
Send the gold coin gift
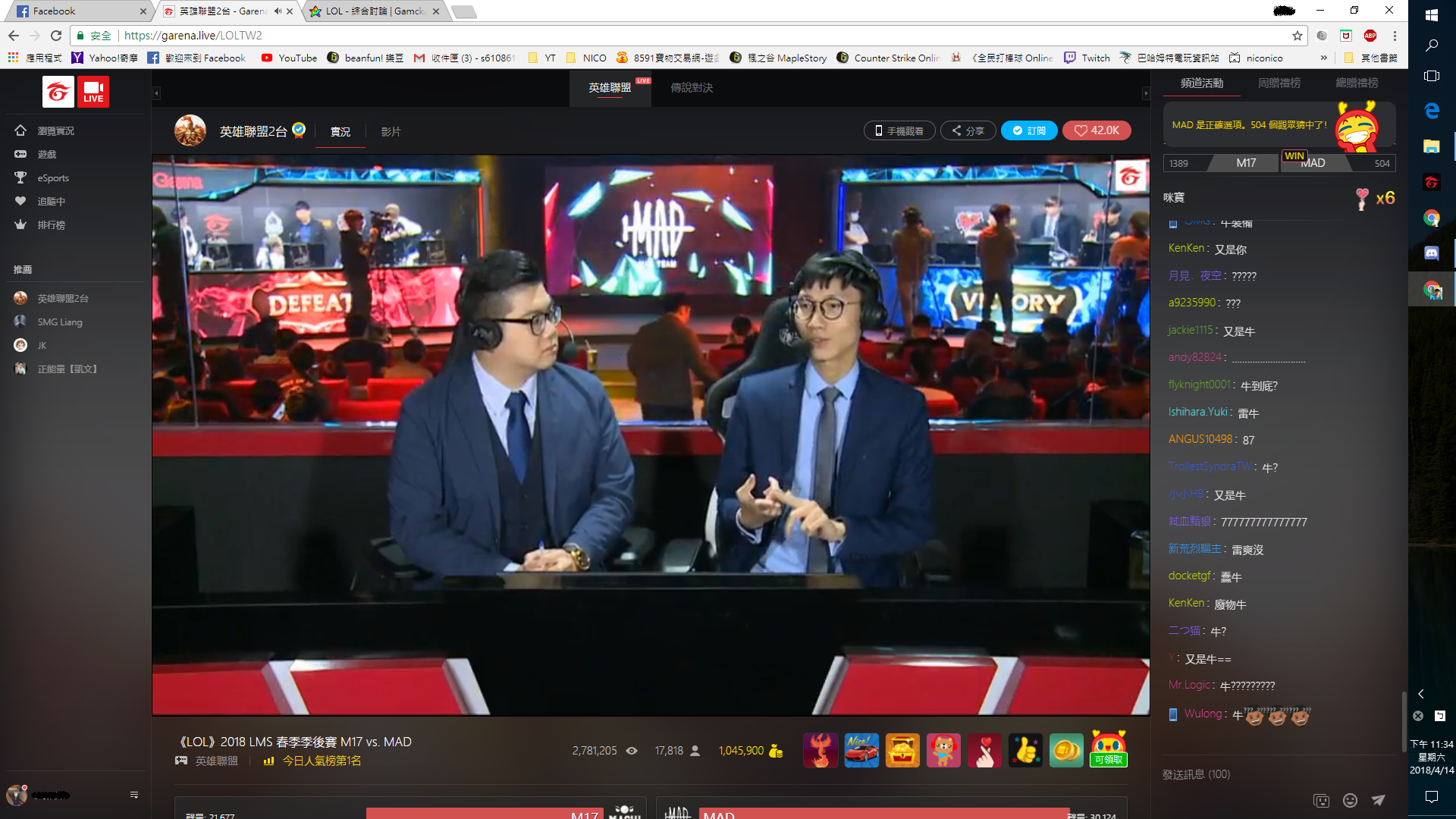(1066, 750)
